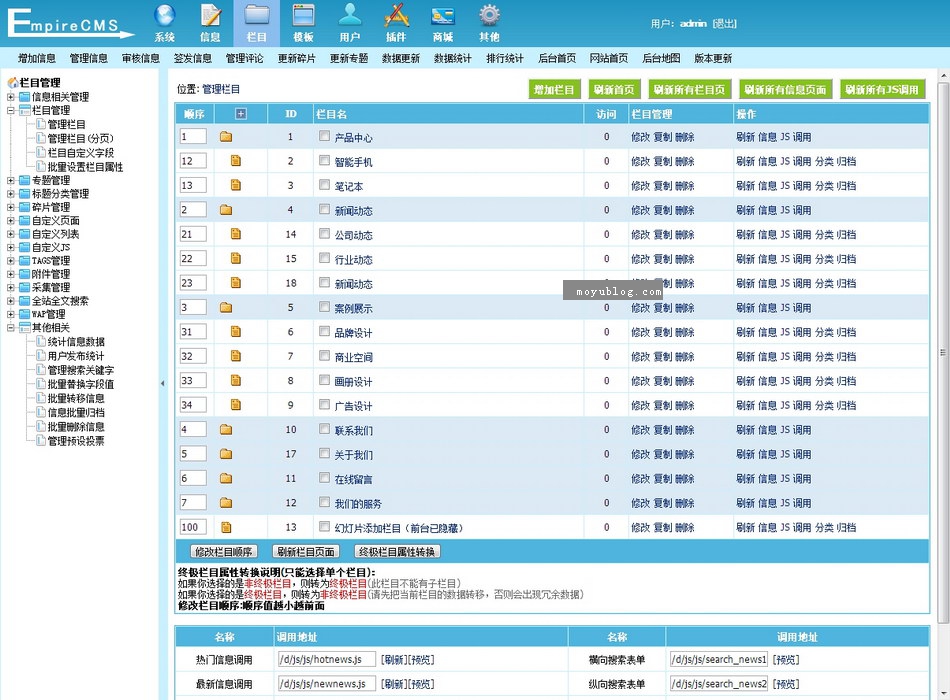Check the box next to 行业动态
The image size is (950, 700).
click(325, 258)
